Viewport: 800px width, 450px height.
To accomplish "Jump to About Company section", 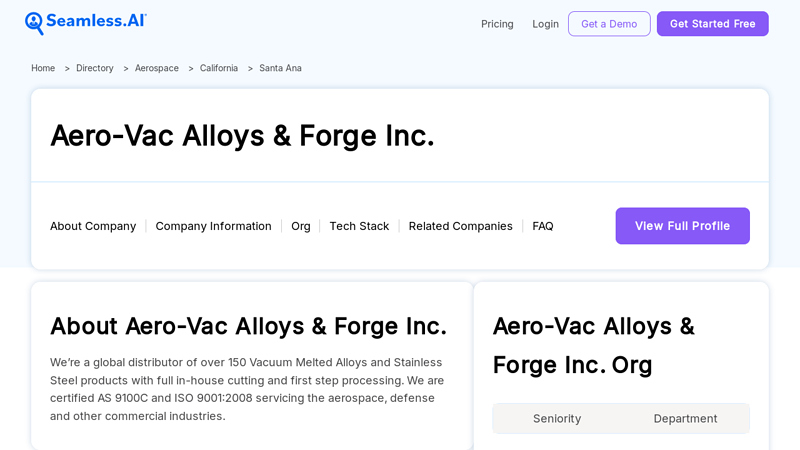I will pyautogui.click(x=93, y=226).
